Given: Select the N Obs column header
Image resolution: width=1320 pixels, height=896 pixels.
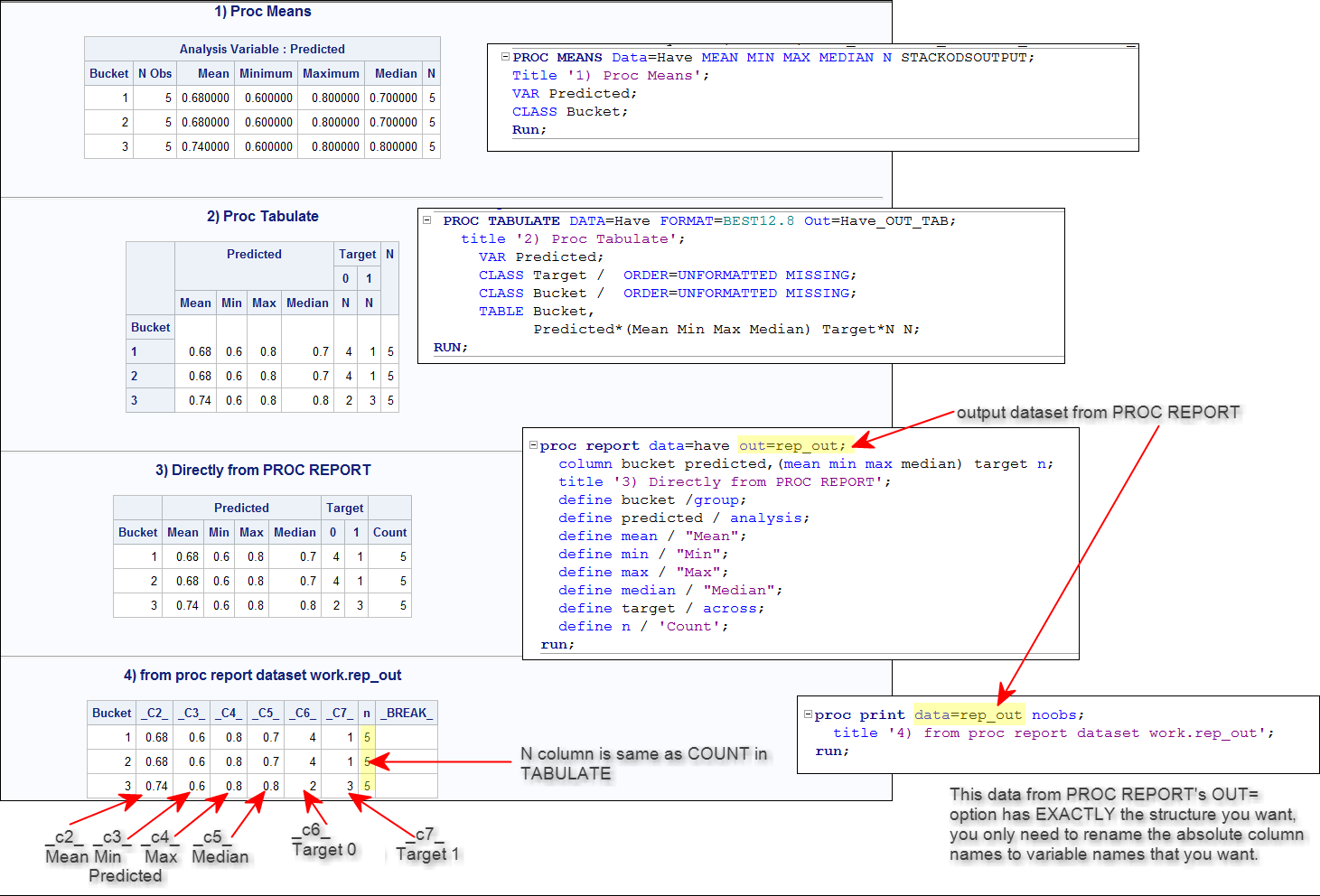Looking at the screenshot, I should (154, 73).
